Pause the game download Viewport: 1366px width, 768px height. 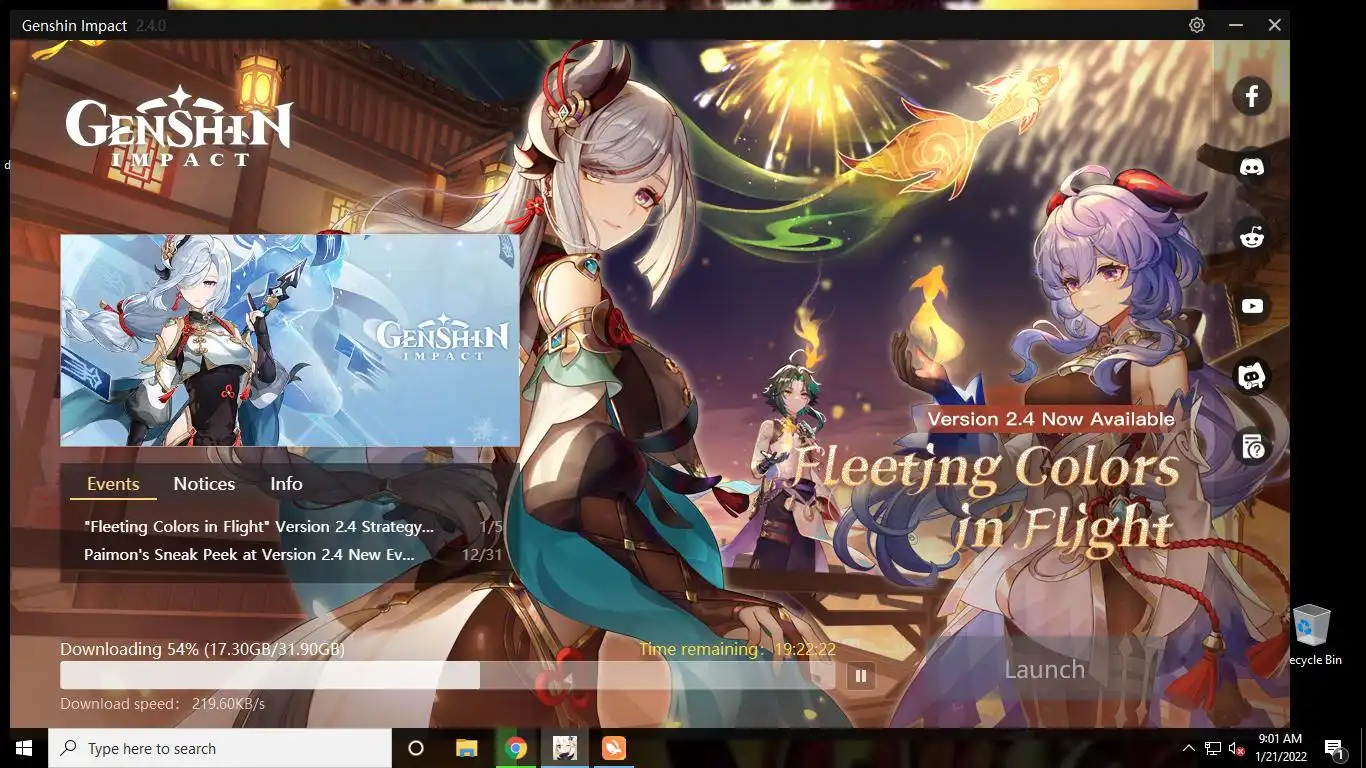(861, 676)
